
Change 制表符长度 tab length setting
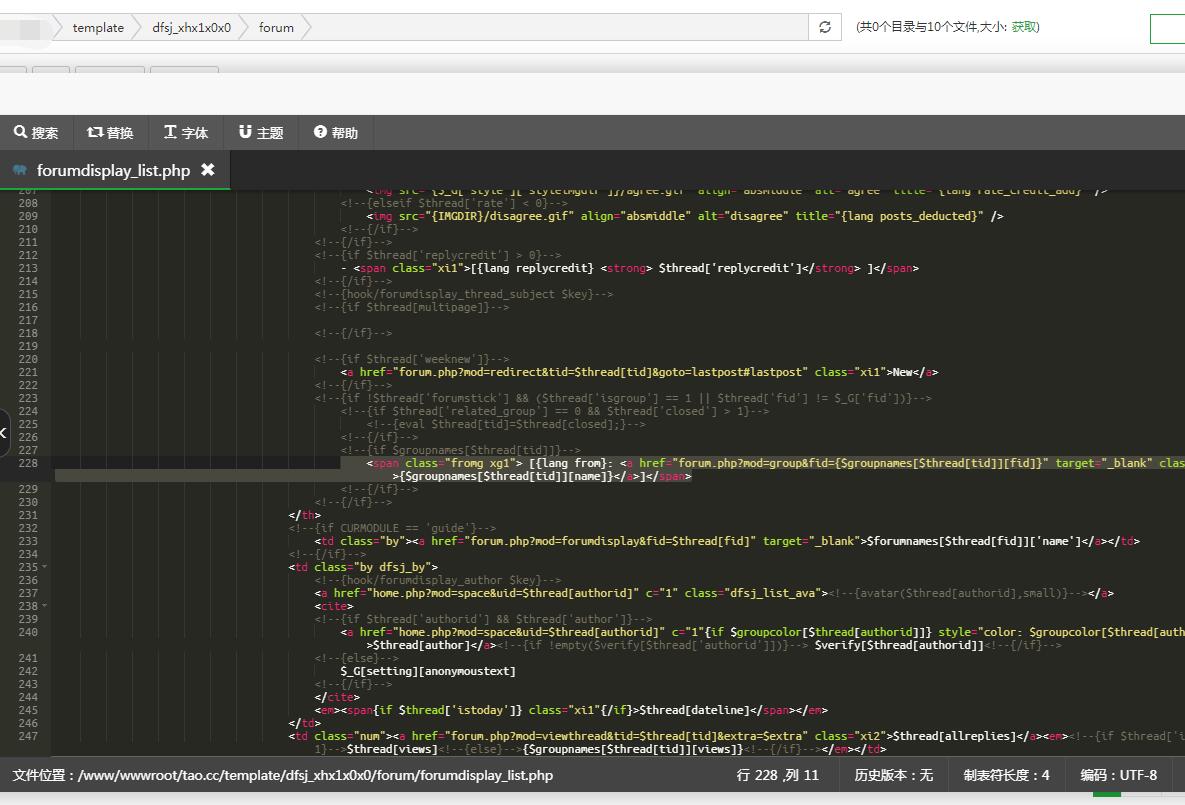tap(1006, 775)
